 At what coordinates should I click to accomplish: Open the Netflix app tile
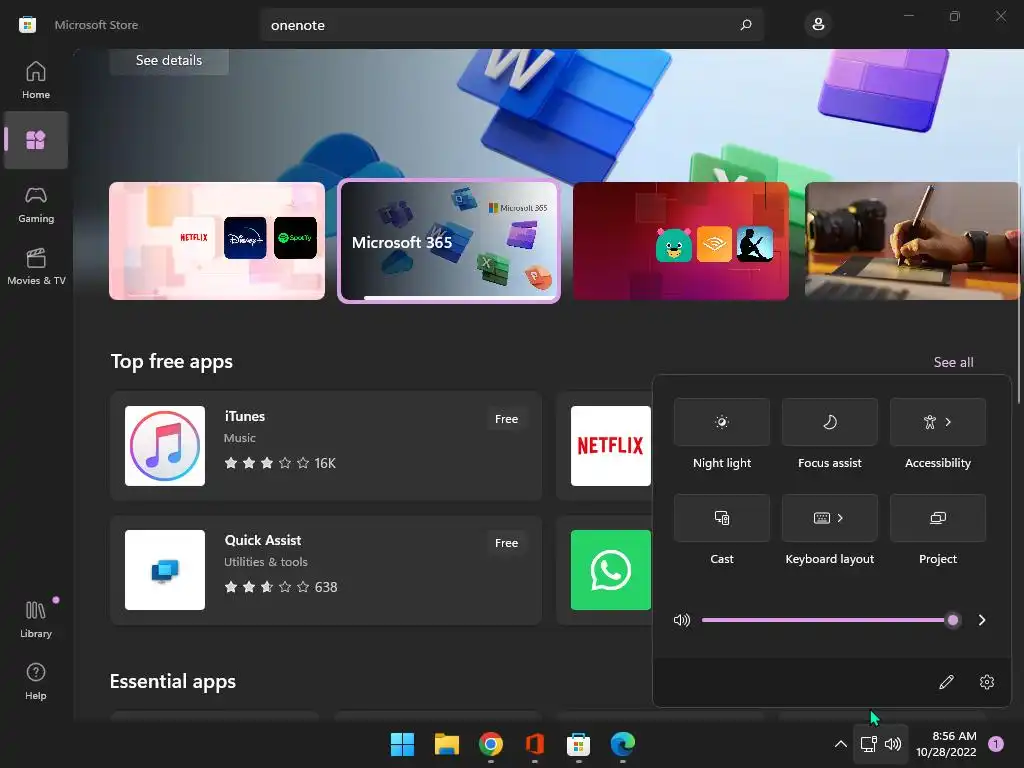point(611,446)
